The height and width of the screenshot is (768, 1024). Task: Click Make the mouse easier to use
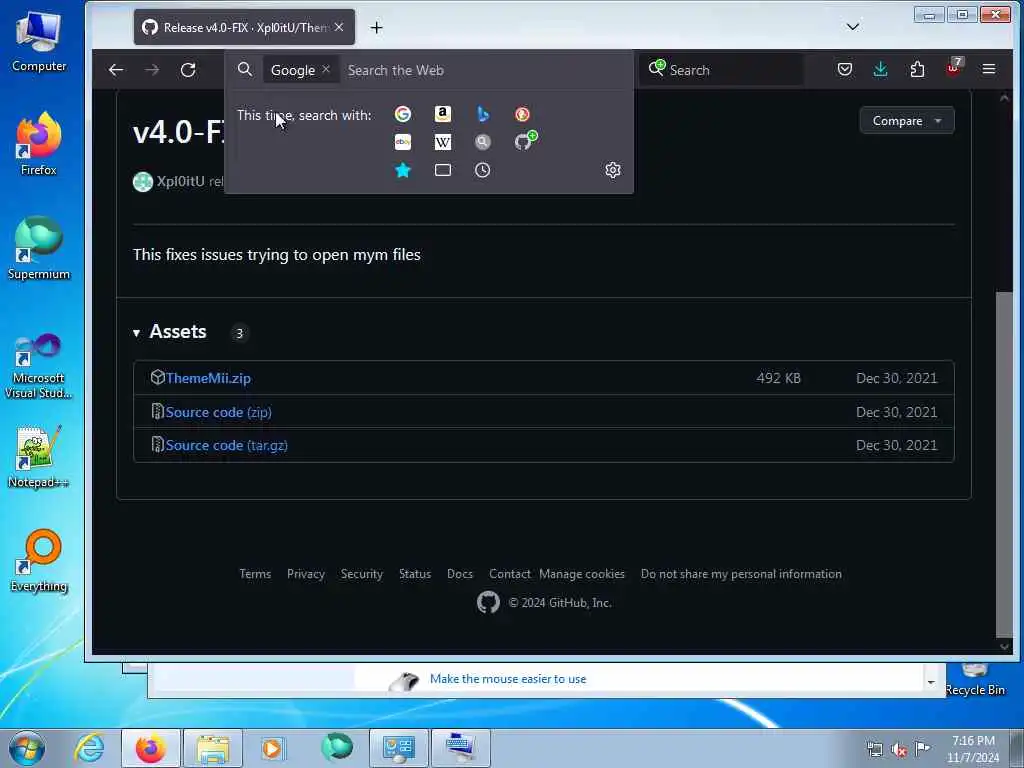(507, 679)
